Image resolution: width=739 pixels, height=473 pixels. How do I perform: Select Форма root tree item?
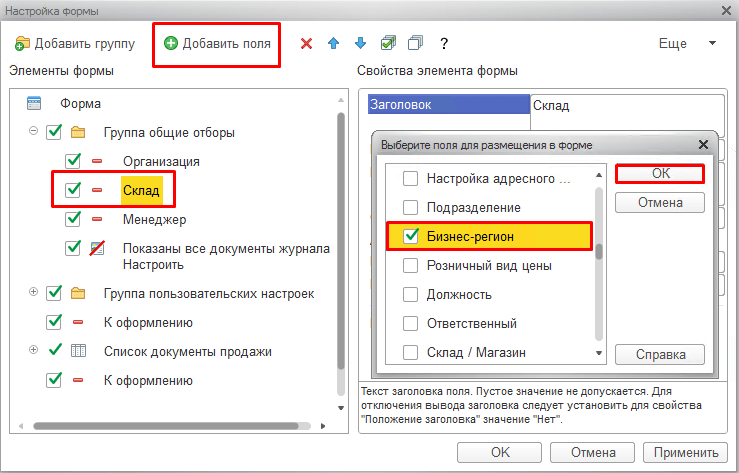tap(80, 103)
